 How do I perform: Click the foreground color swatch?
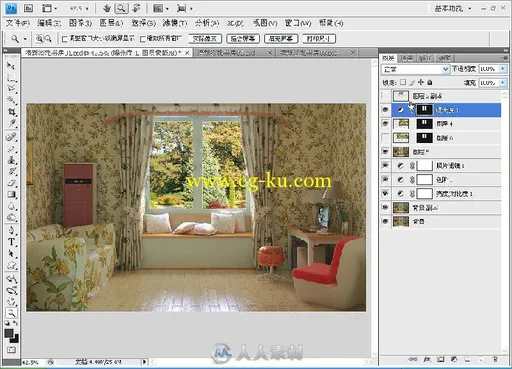9,334
